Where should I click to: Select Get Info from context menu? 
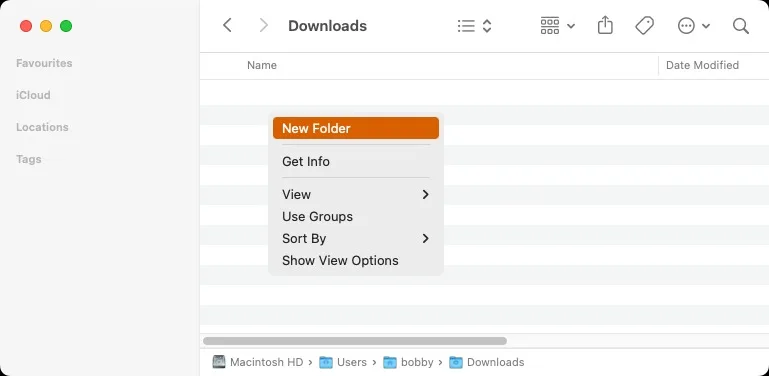[x=356, y=161]
